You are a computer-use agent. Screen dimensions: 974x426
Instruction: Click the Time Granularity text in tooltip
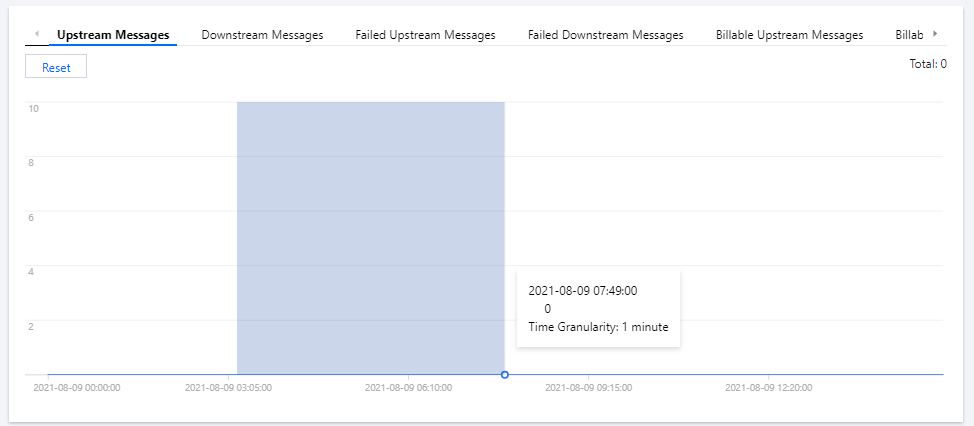tap(598, 327)
